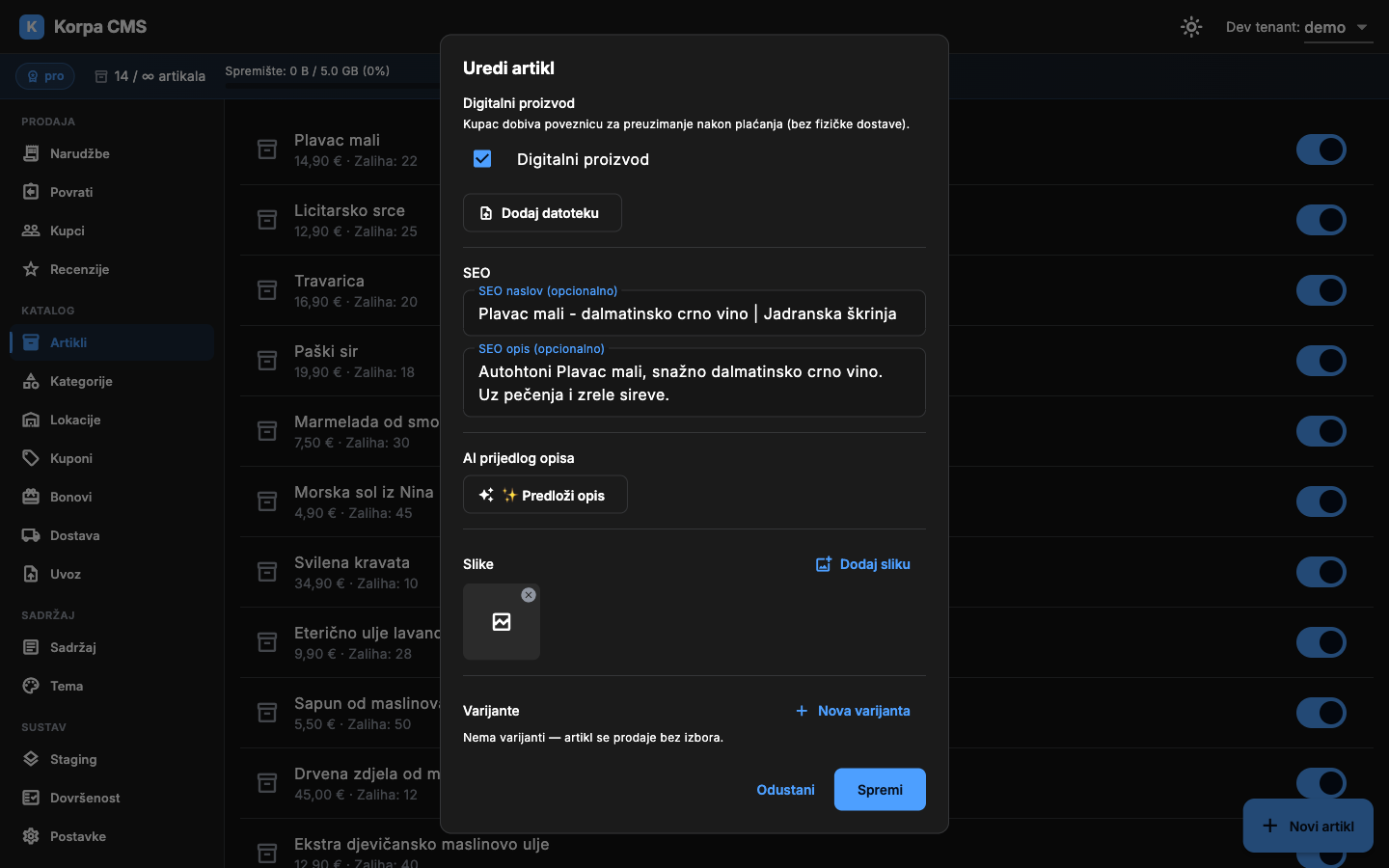Click the Korpa CMS logo icon
The width and height of the screenshot is (1389, 868).
pyautogui.click(x=32, y=27)
